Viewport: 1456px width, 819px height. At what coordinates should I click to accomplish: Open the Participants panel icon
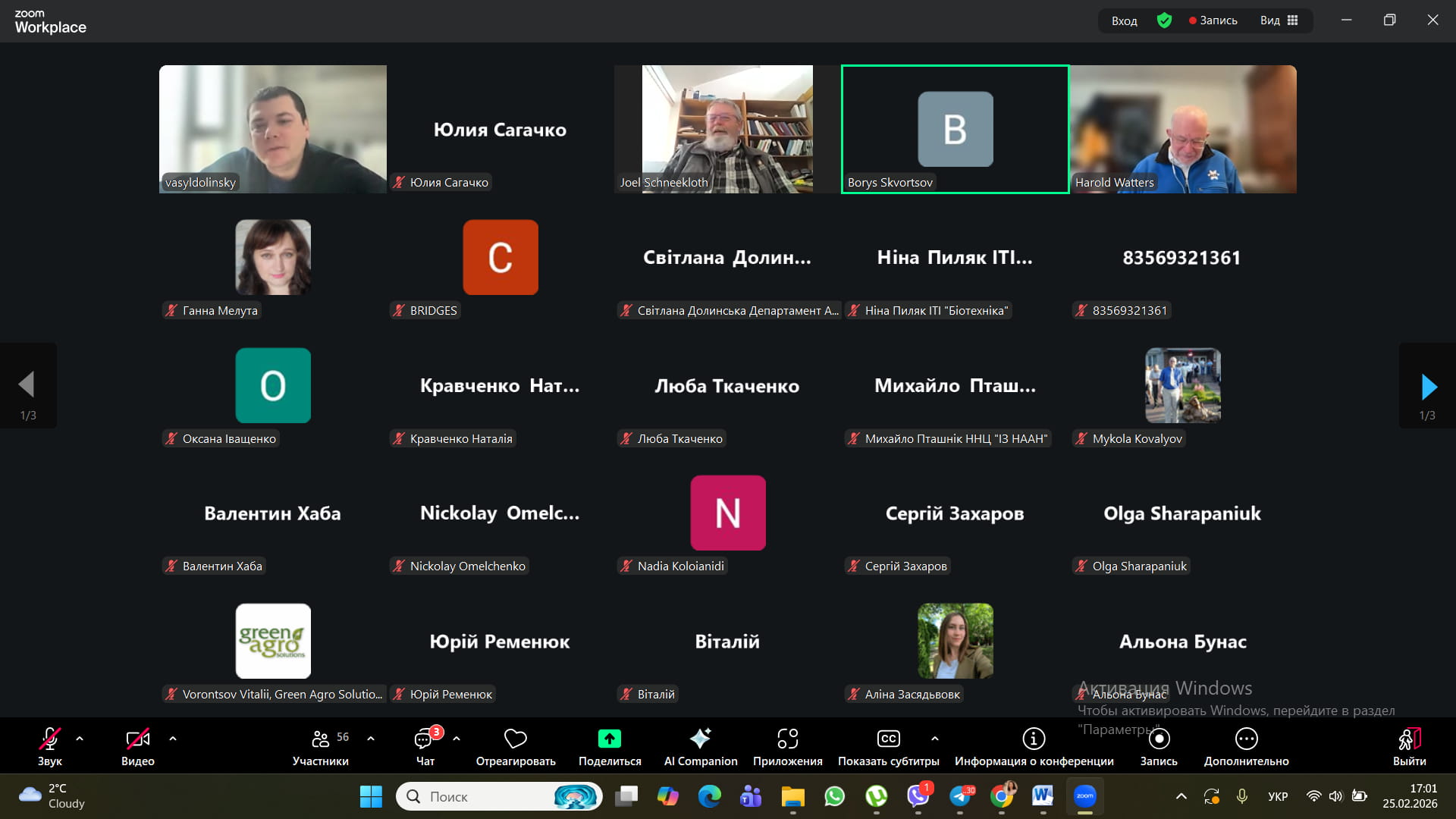coord(320,739)
